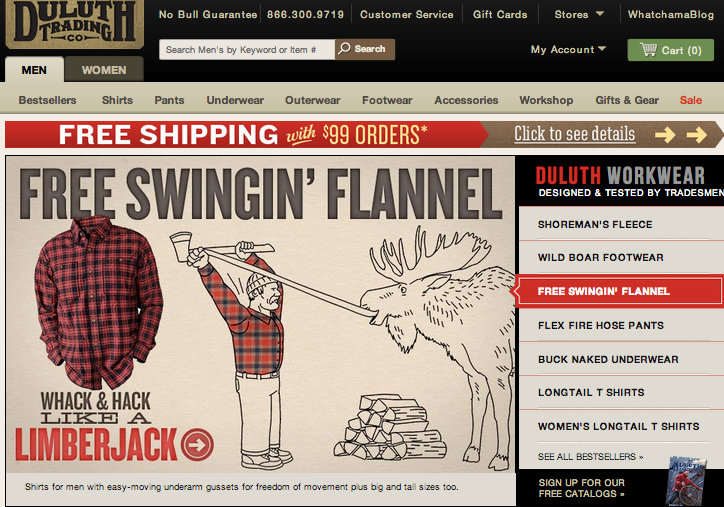Click the 'Click to see details' link
Image resolution: width=724 pixels, height=507 pixels.
click(574, 134)
